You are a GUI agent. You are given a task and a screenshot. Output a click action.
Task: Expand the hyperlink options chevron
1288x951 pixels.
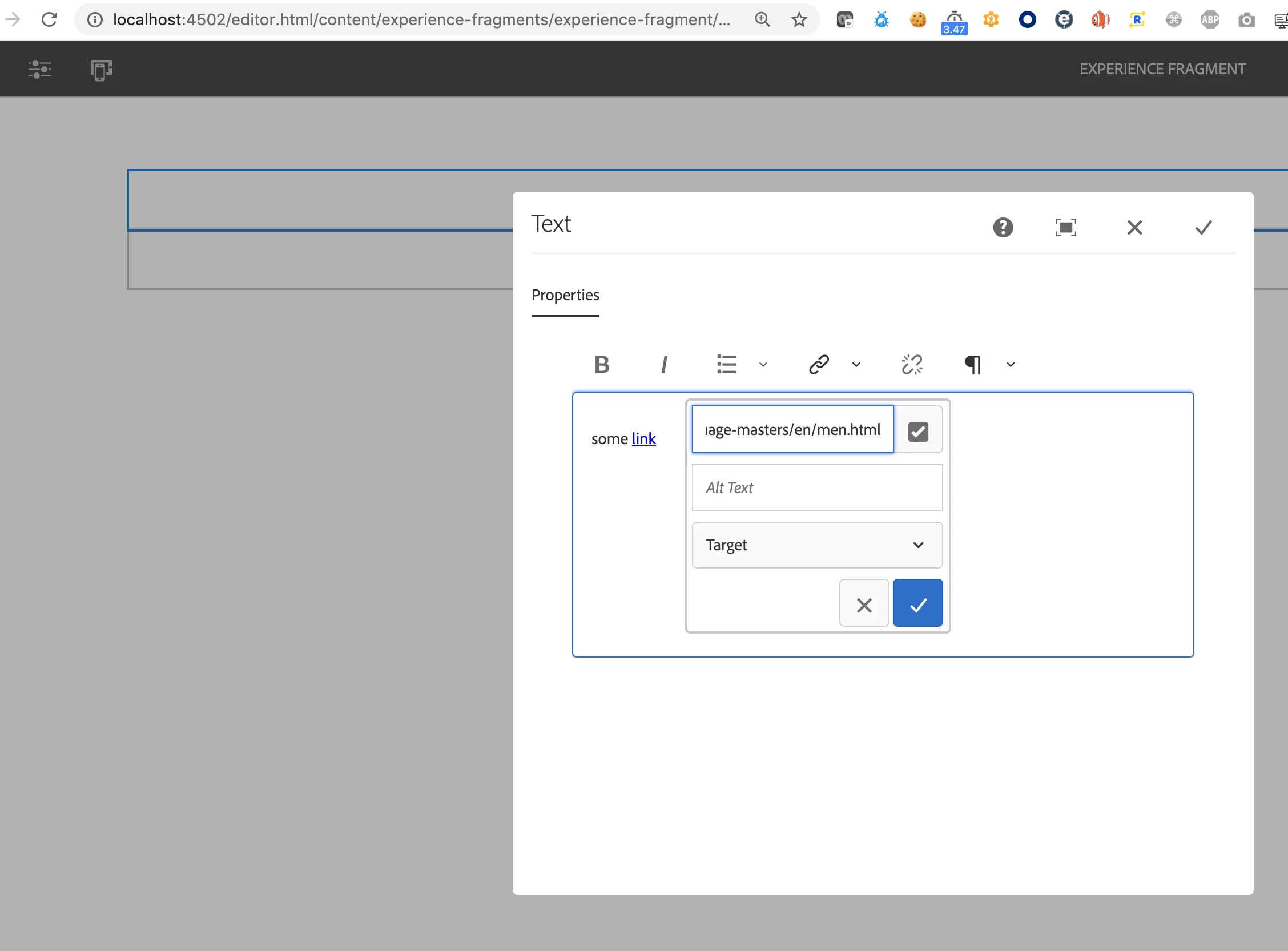click(x=856, y=364)
